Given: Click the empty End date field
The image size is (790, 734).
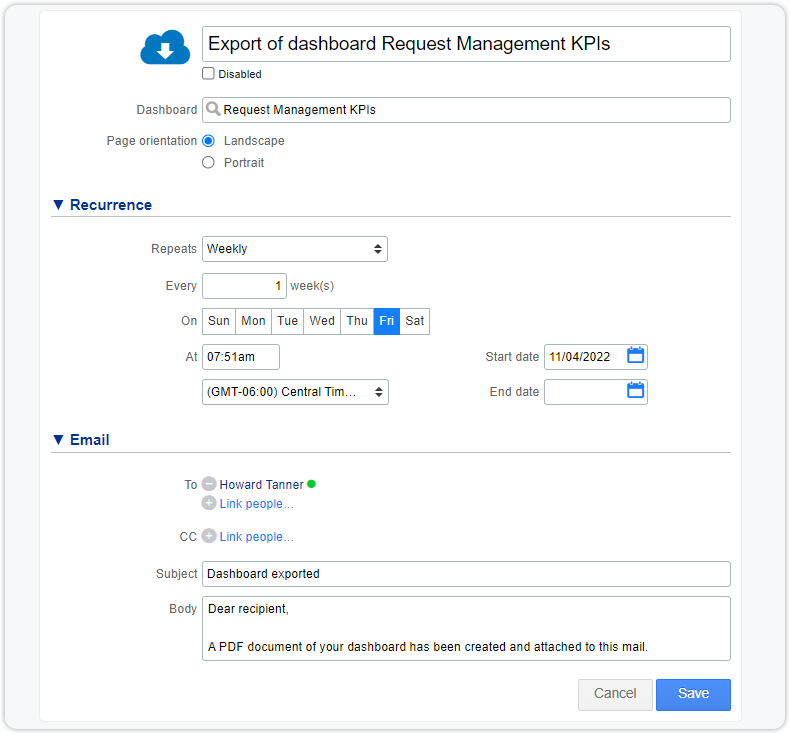Looking at the screenshot, I should pos(596,392).
